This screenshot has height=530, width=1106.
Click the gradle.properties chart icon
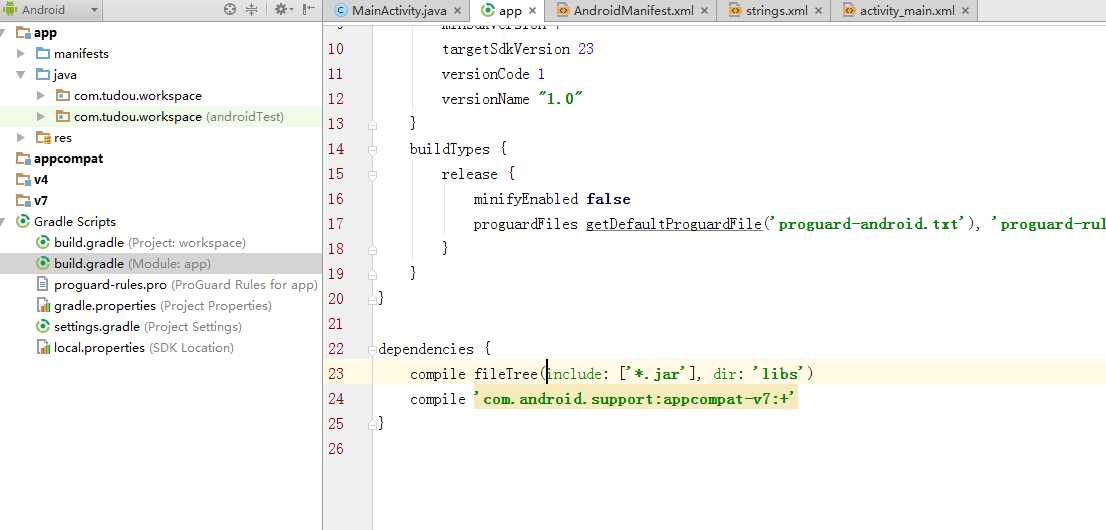[x=42, y=306]
